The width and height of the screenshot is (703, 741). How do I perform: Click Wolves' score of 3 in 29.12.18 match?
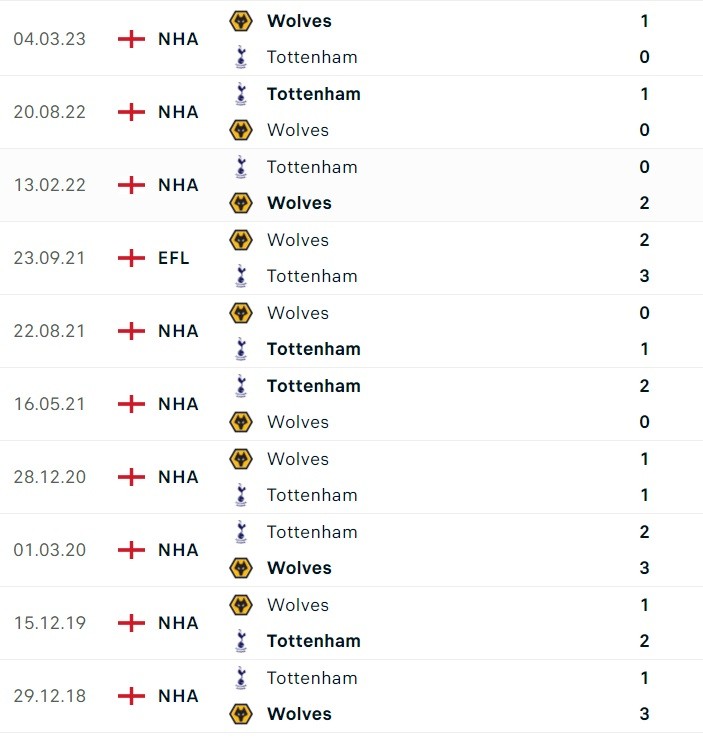point(644,714)
